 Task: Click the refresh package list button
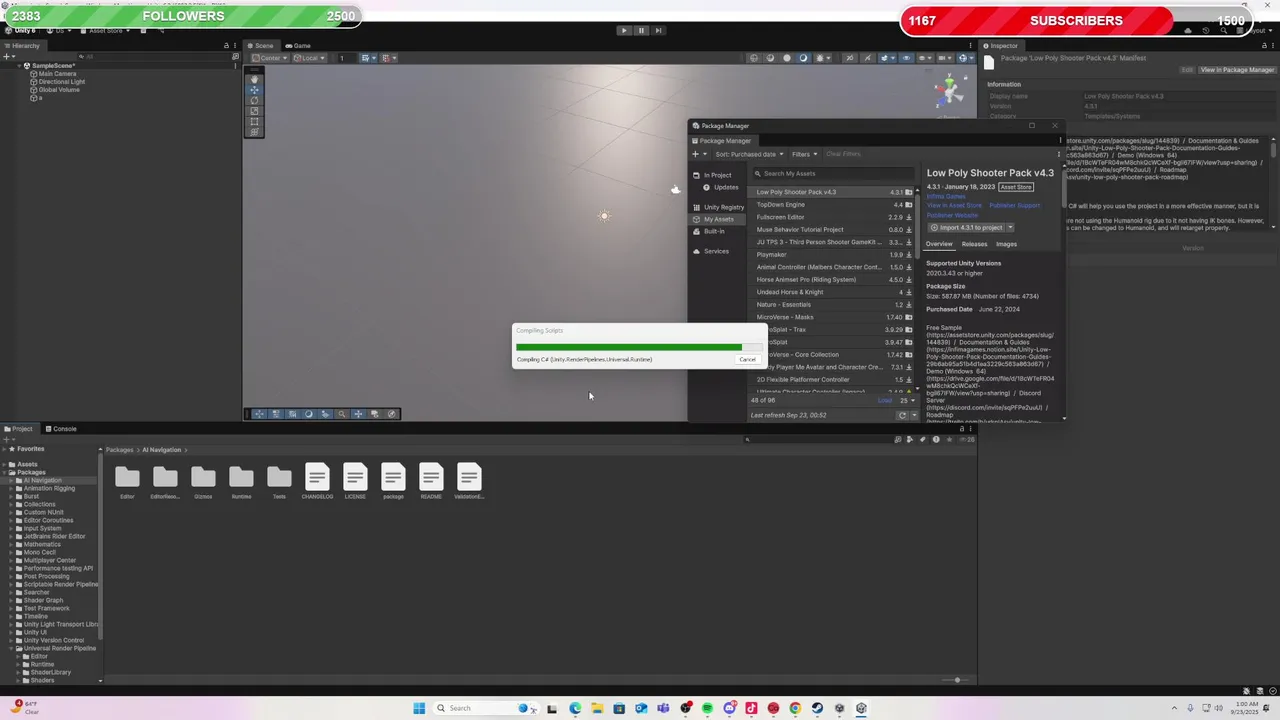point(902,415)
